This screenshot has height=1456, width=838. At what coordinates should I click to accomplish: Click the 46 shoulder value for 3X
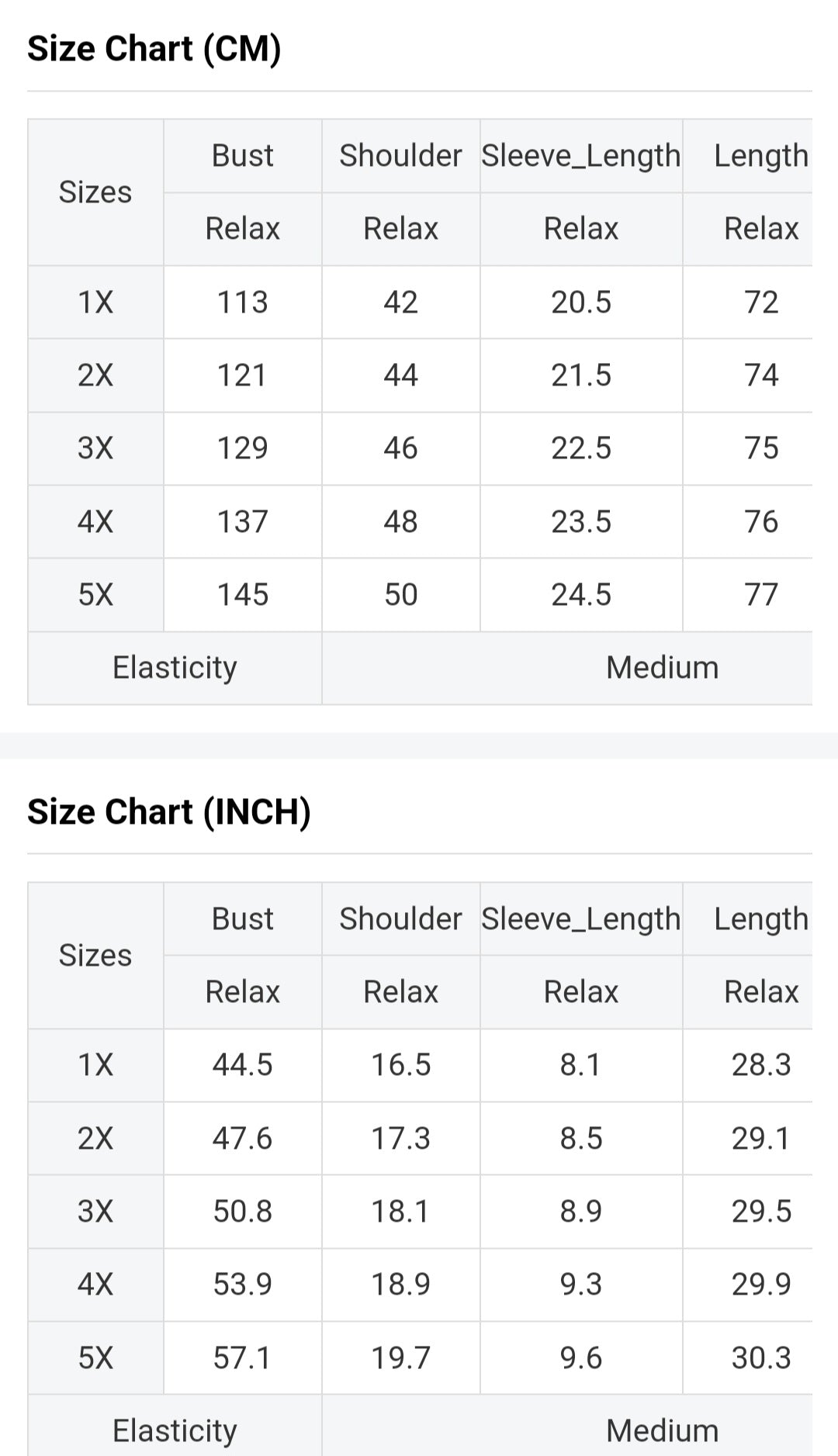[x=400, y=448]
